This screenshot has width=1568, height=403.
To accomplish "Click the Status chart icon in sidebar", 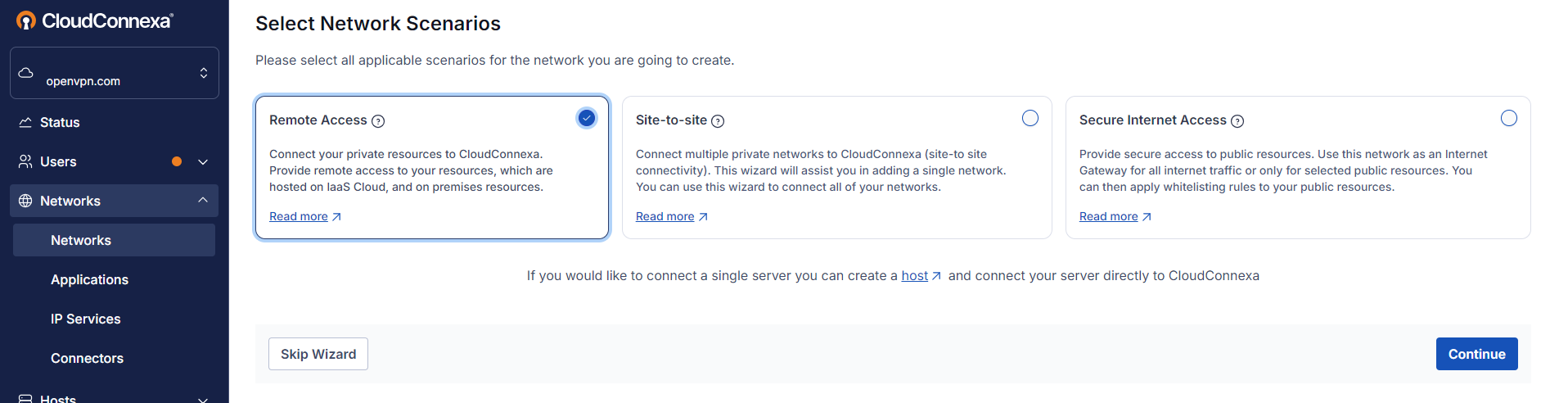I will (x=25, y=122).
